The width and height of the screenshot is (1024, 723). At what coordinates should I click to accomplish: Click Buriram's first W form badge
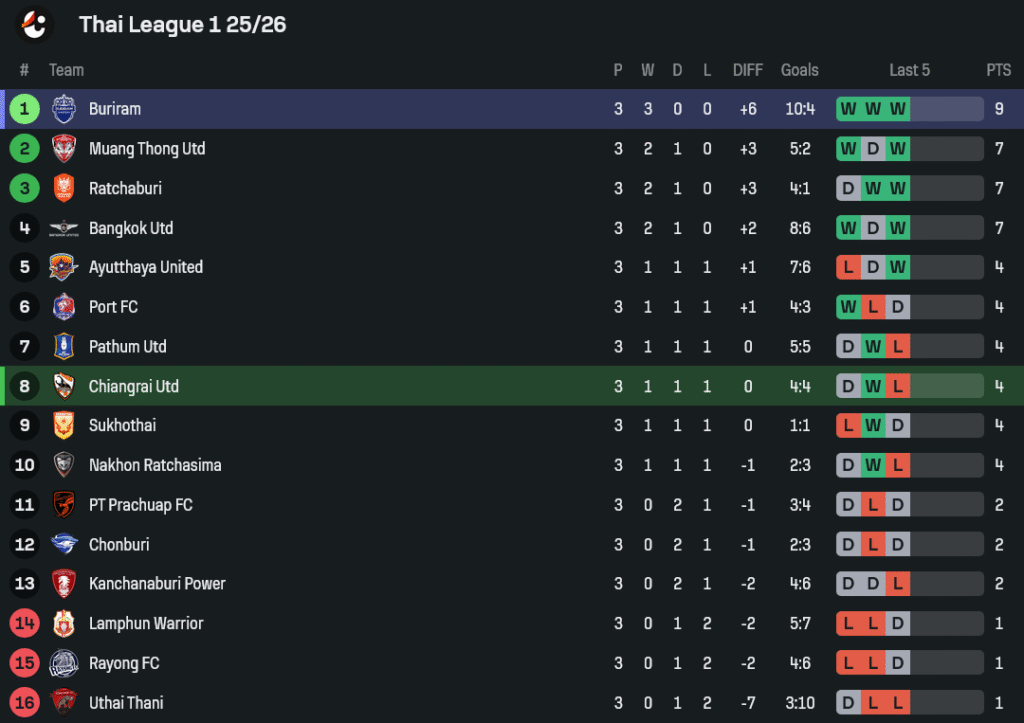(x=848, y=109)
